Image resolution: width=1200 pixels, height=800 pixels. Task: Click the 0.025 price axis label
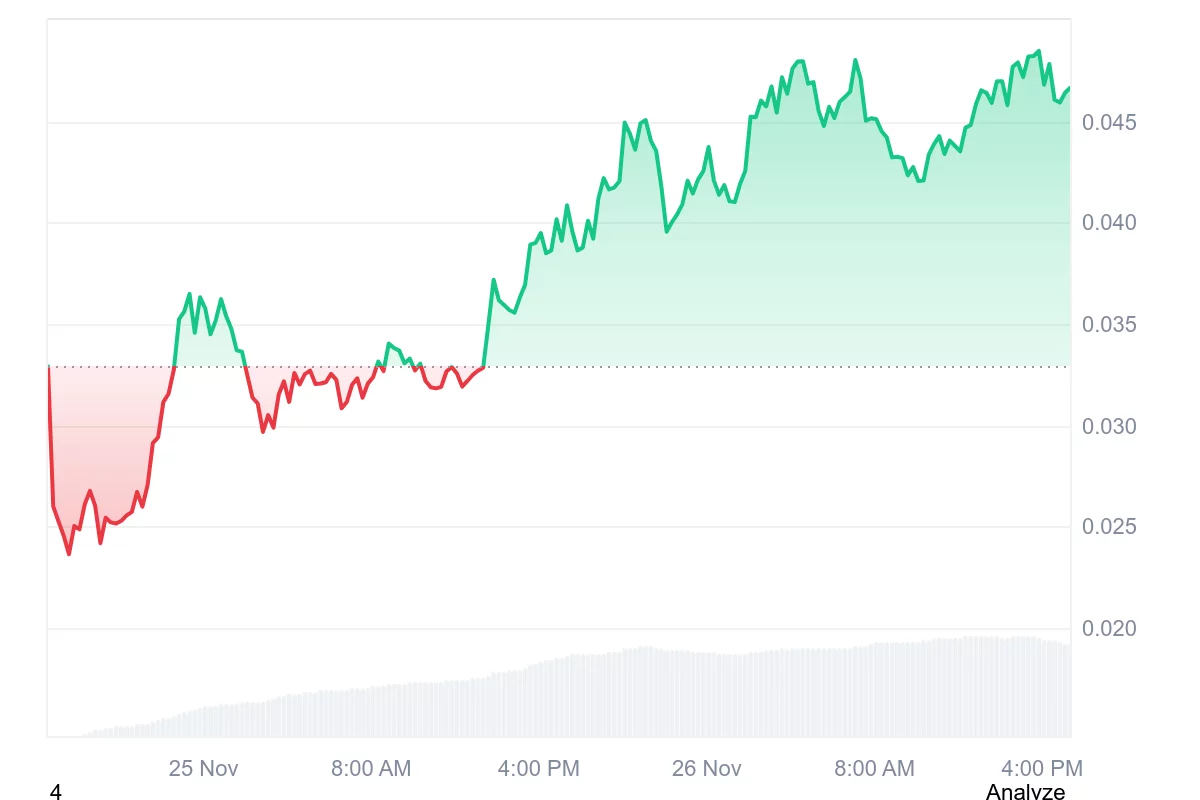point(1109,527)
